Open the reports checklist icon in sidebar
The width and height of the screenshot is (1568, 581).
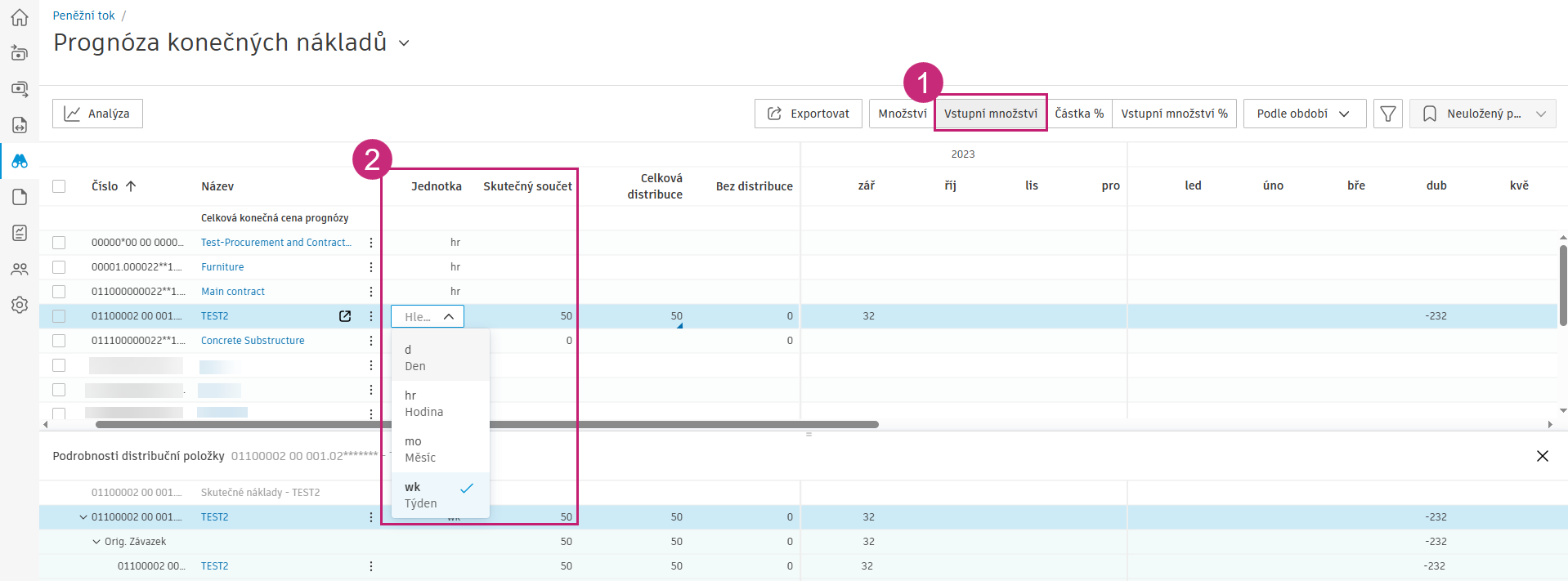tap(20, 233)
